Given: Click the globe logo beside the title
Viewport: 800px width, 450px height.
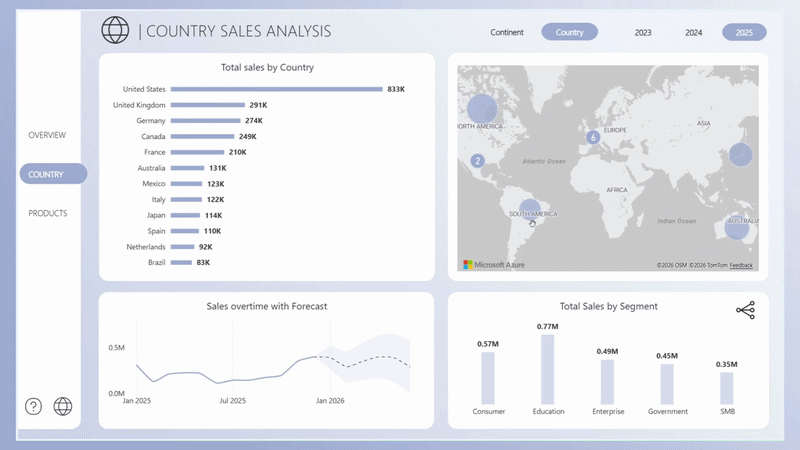Looking at the screenshot, I should click(x=115, y=30).
